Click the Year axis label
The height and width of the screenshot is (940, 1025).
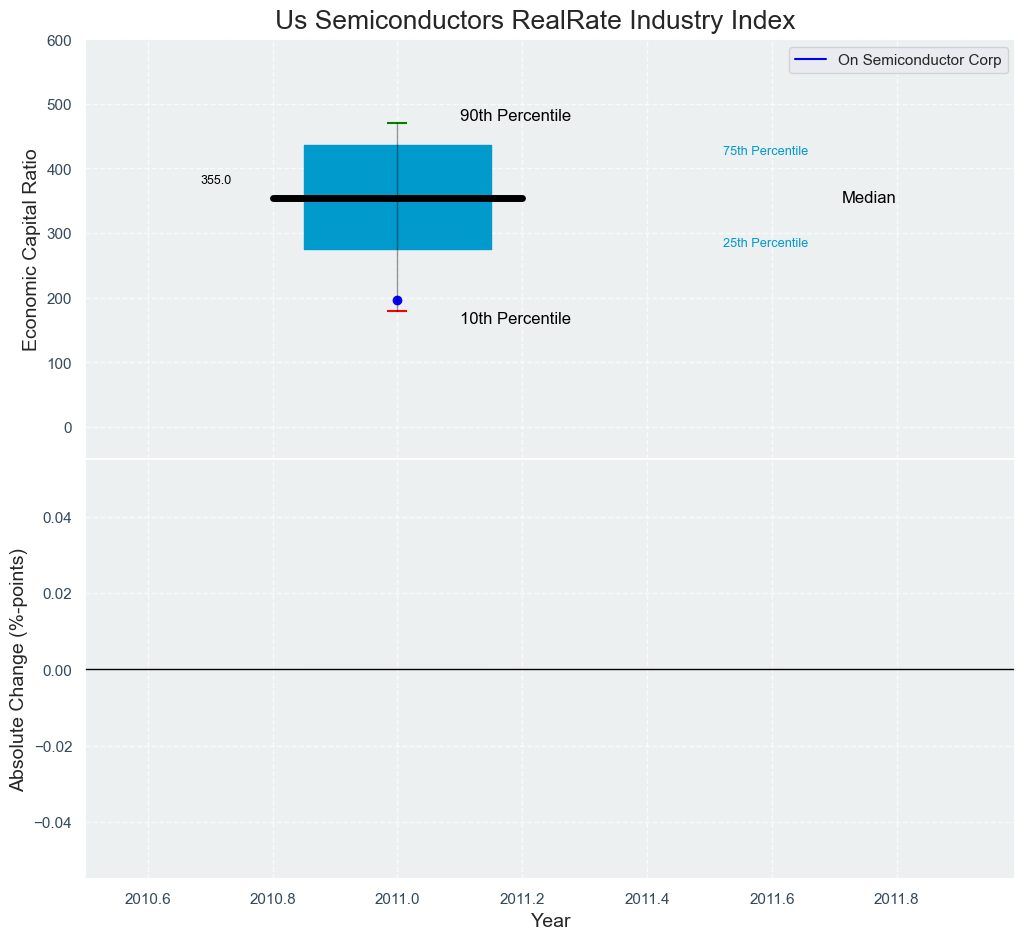[x=550, y=921]
